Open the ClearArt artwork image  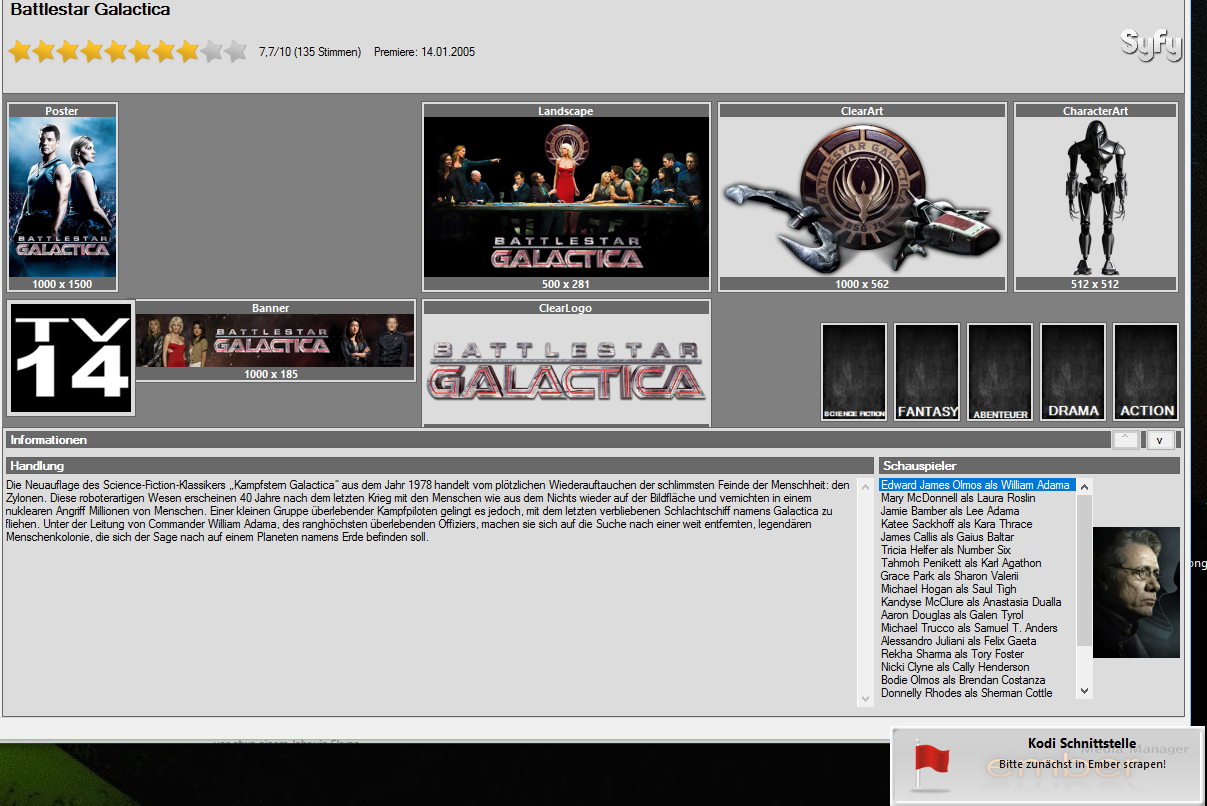863,197
